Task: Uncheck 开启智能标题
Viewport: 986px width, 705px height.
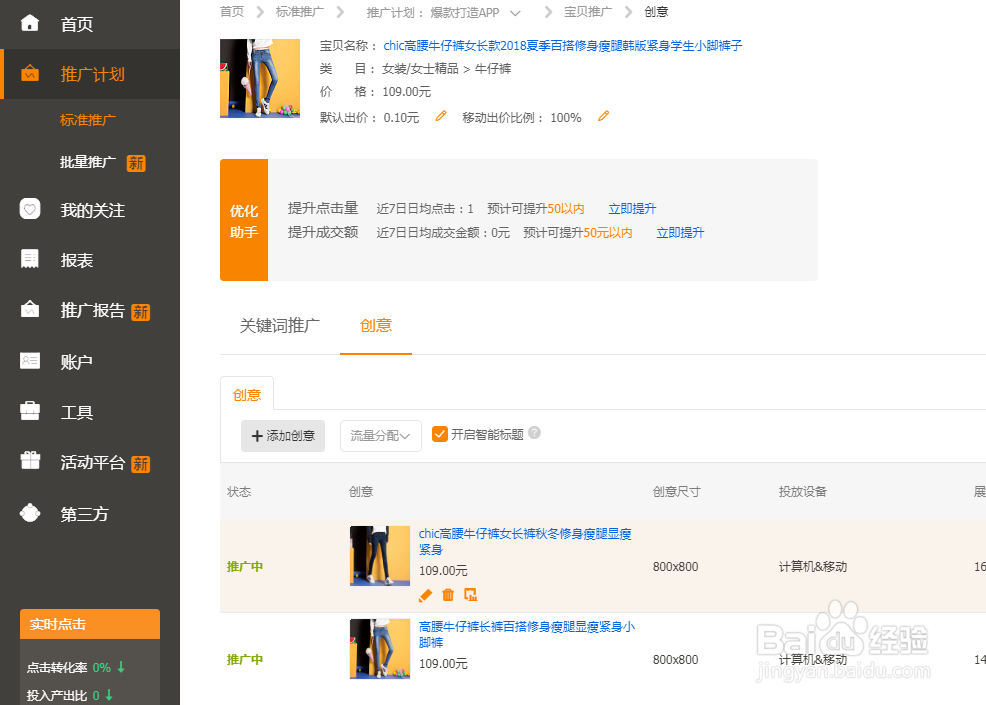Action: pyautogui.click(x=440, y=434)
